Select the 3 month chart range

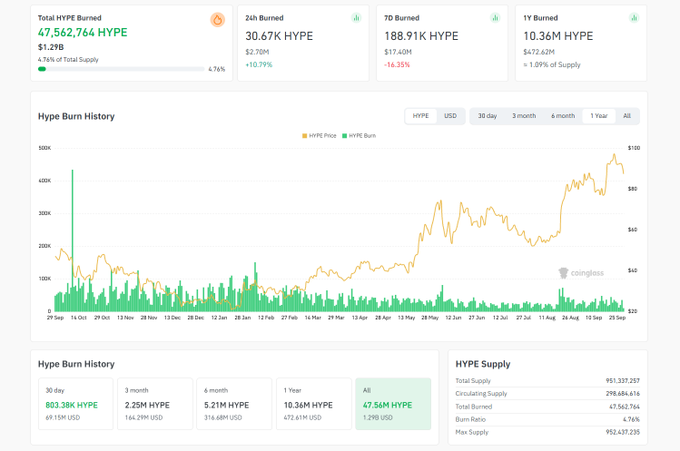click(524, 116)
